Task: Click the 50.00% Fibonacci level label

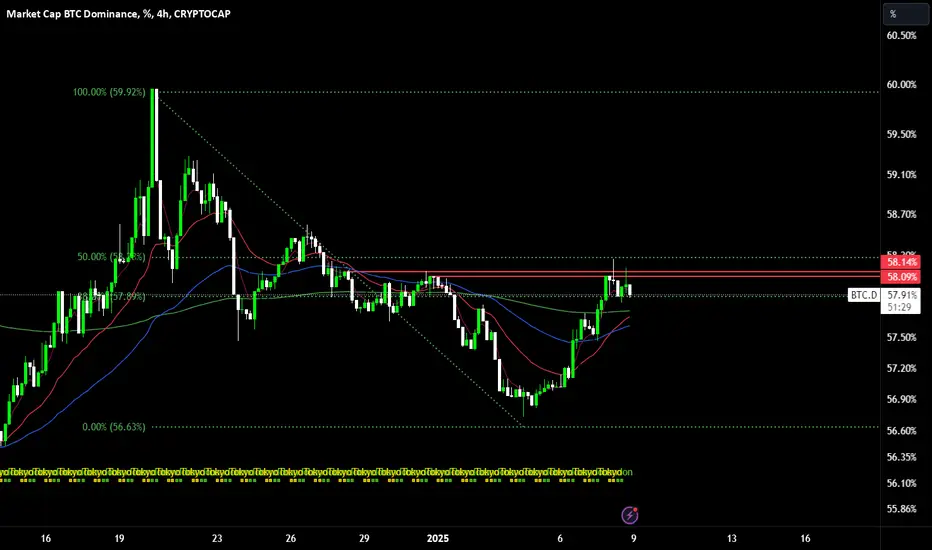Action: [x=111, y=257]
